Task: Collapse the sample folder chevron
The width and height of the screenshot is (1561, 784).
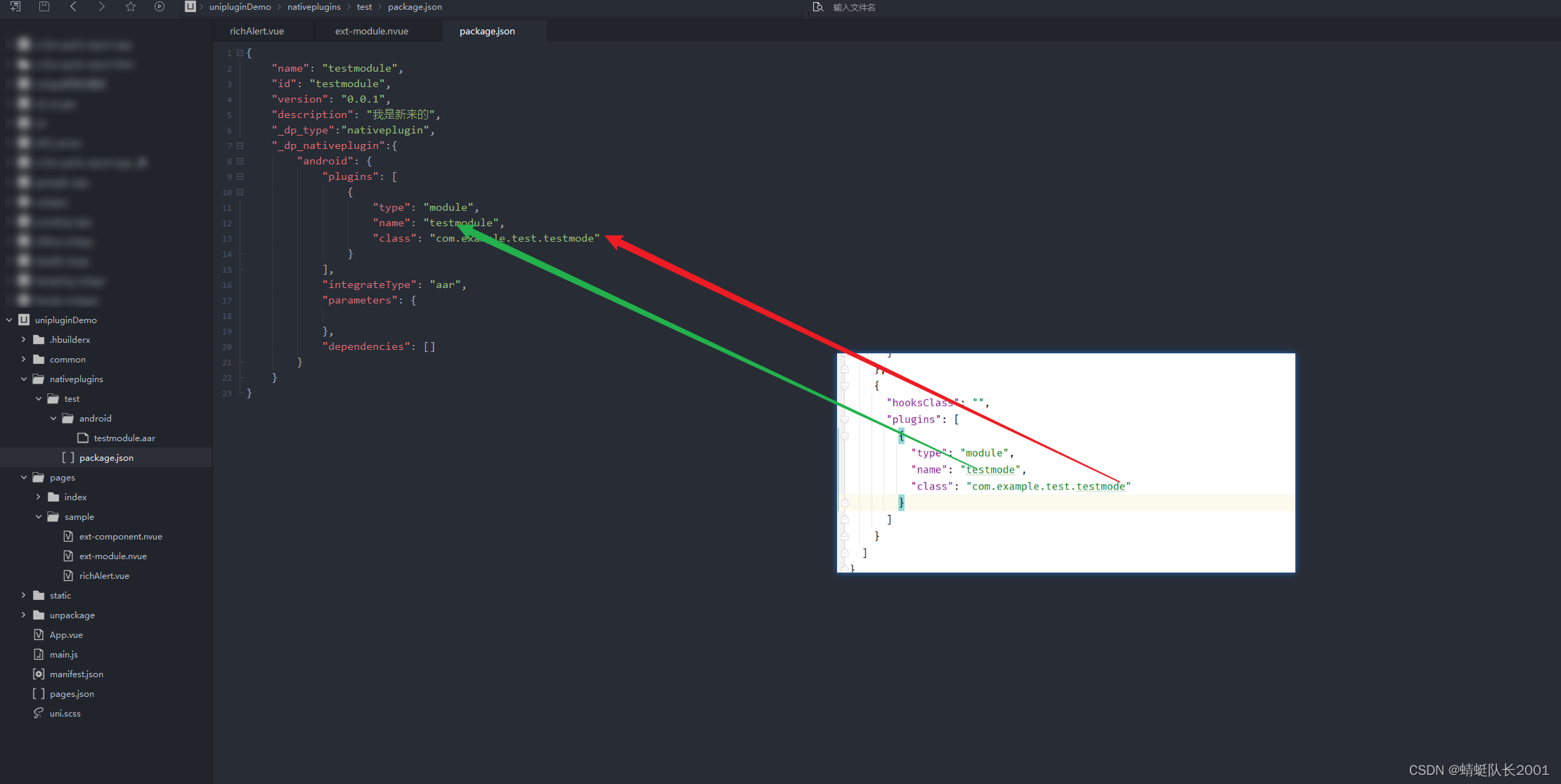Action: pos(39,516)
